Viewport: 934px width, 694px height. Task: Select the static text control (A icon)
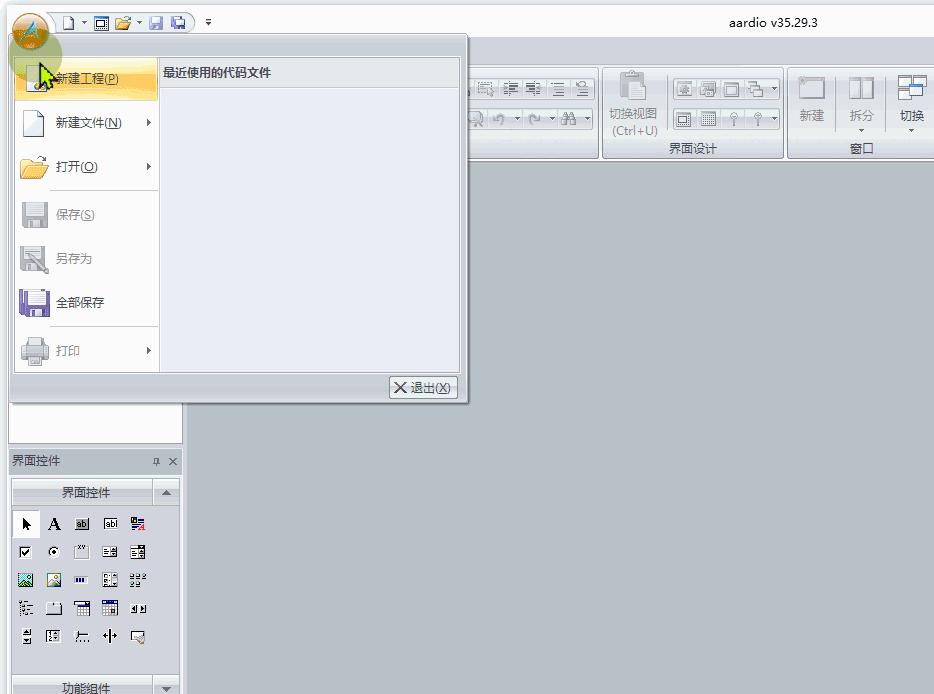click(54, 523)
